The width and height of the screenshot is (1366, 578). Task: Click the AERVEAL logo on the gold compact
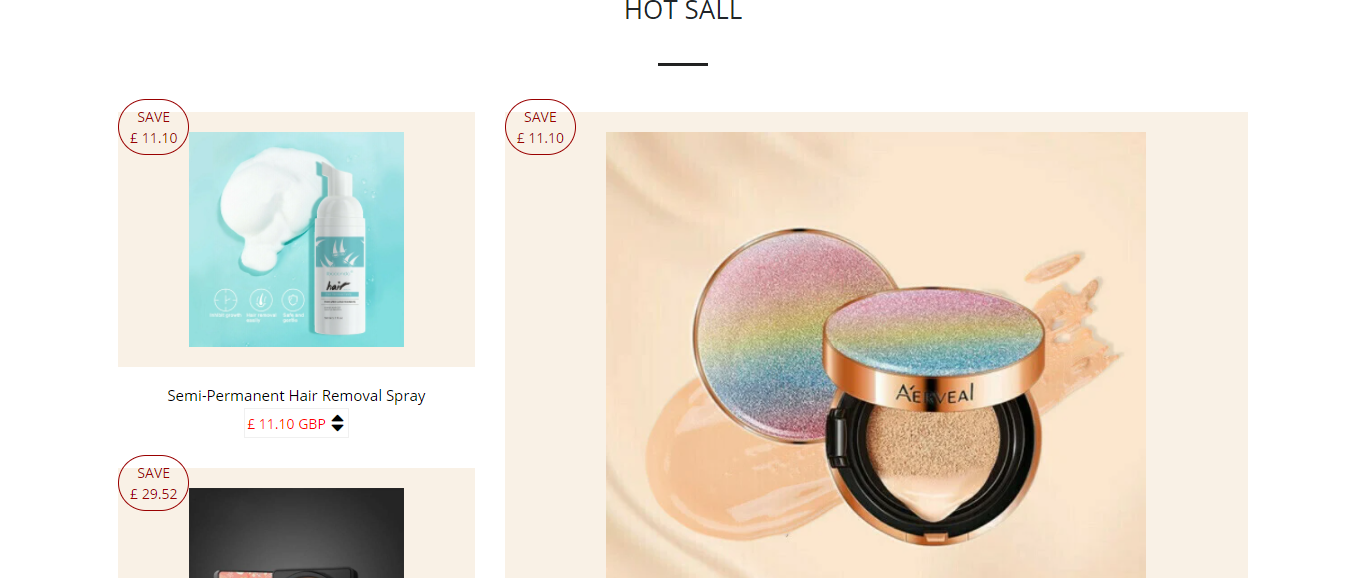(x=934, y=392)
